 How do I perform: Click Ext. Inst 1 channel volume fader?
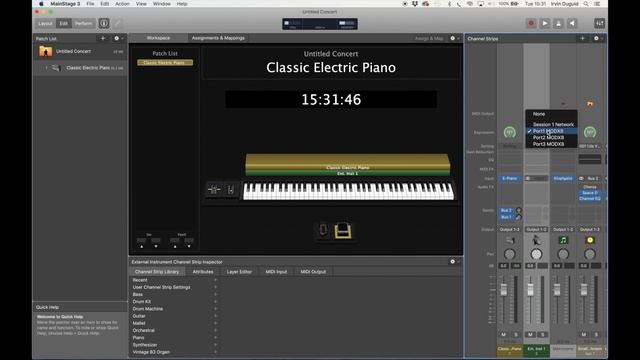[x=530, y=289]
